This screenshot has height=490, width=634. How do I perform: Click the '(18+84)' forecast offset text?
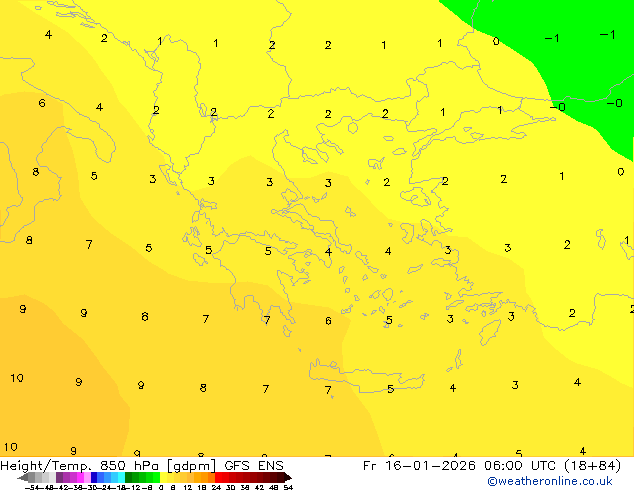tap(591, 466)
